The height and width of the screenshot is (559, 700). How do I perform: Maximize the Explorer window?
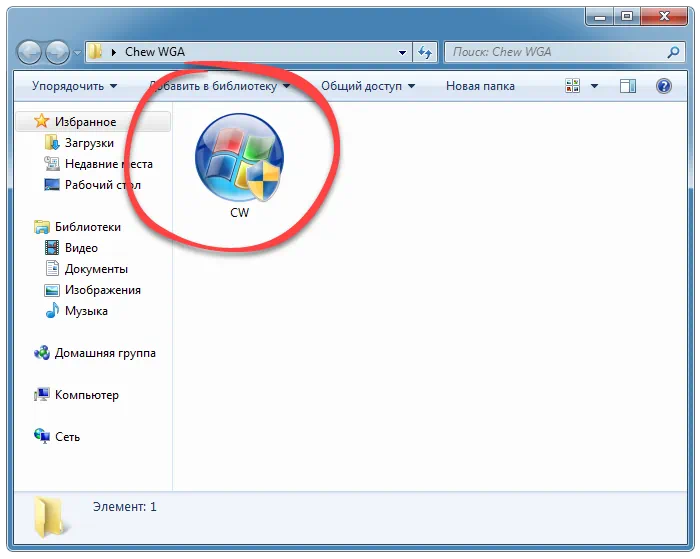627,17
